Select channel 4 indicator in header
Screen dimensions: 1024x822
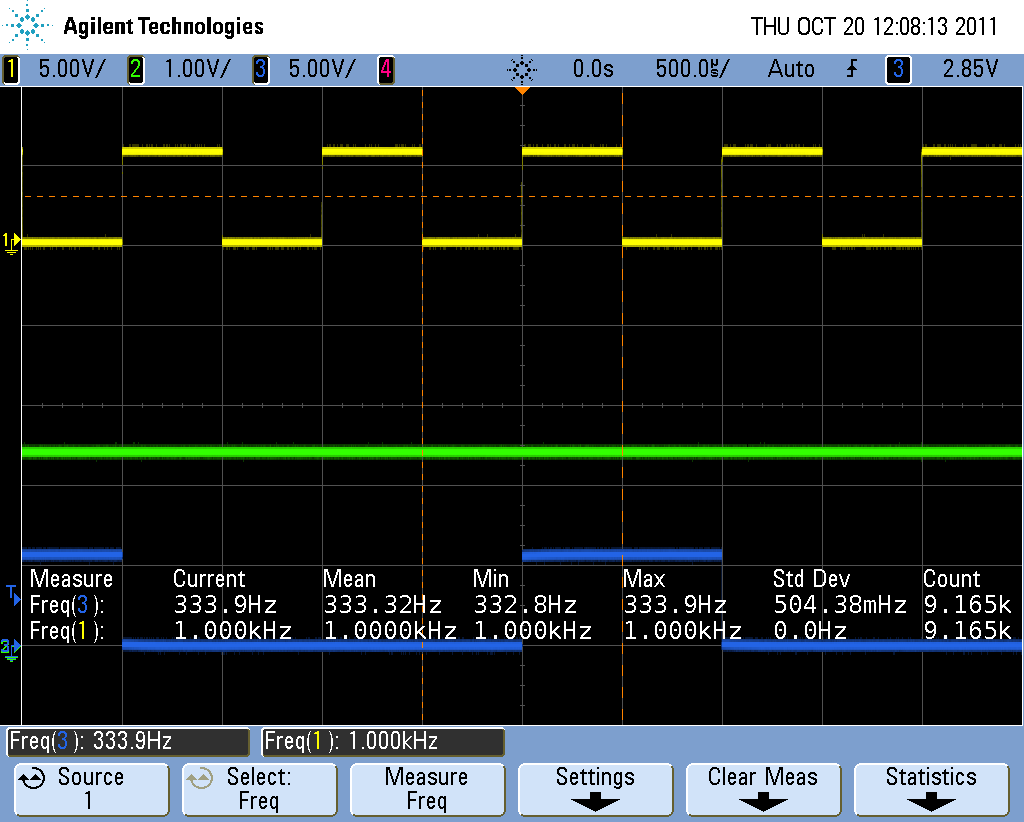[386, 69]
